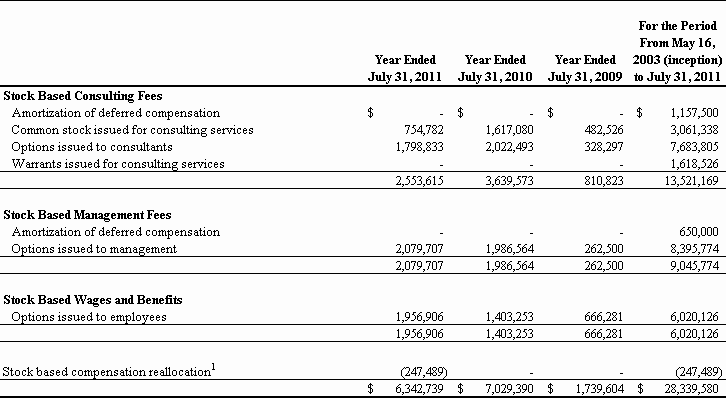The height and width of the screenshot is (398, 726).
Task: Click the 666,281 employee options value
Action: pos(603,317)
